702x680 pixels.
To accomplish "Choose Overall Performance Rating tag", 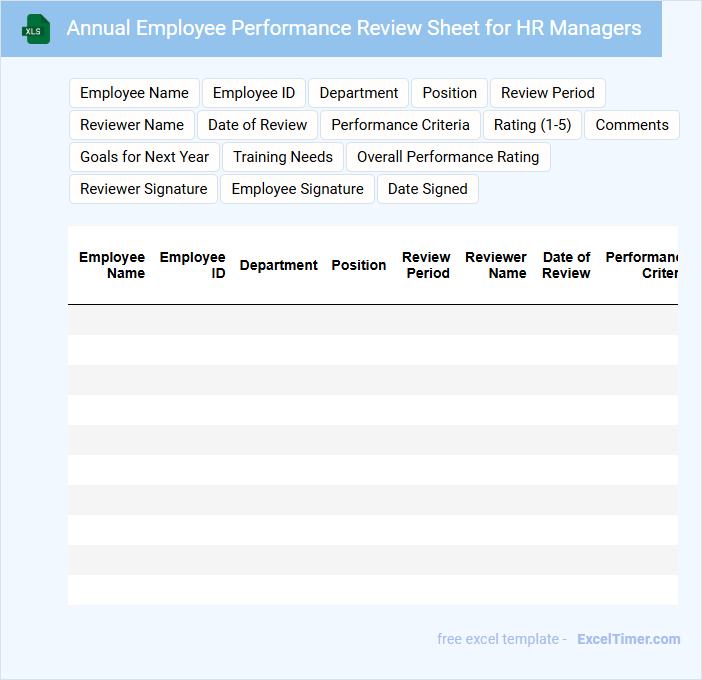I will 448,157.
